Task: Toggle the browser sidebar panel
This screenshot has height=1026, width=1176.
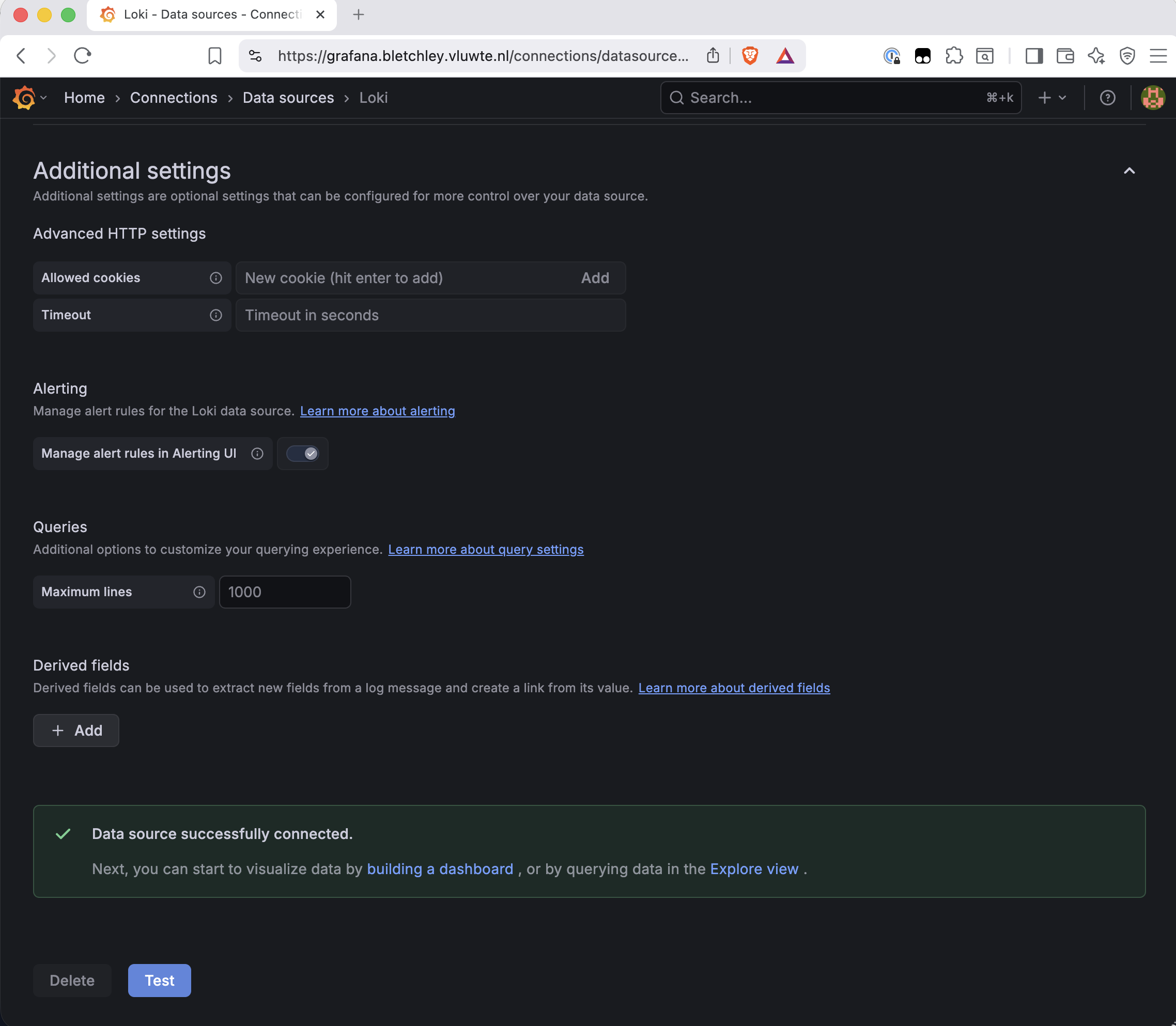Action: pos(1034,56)
